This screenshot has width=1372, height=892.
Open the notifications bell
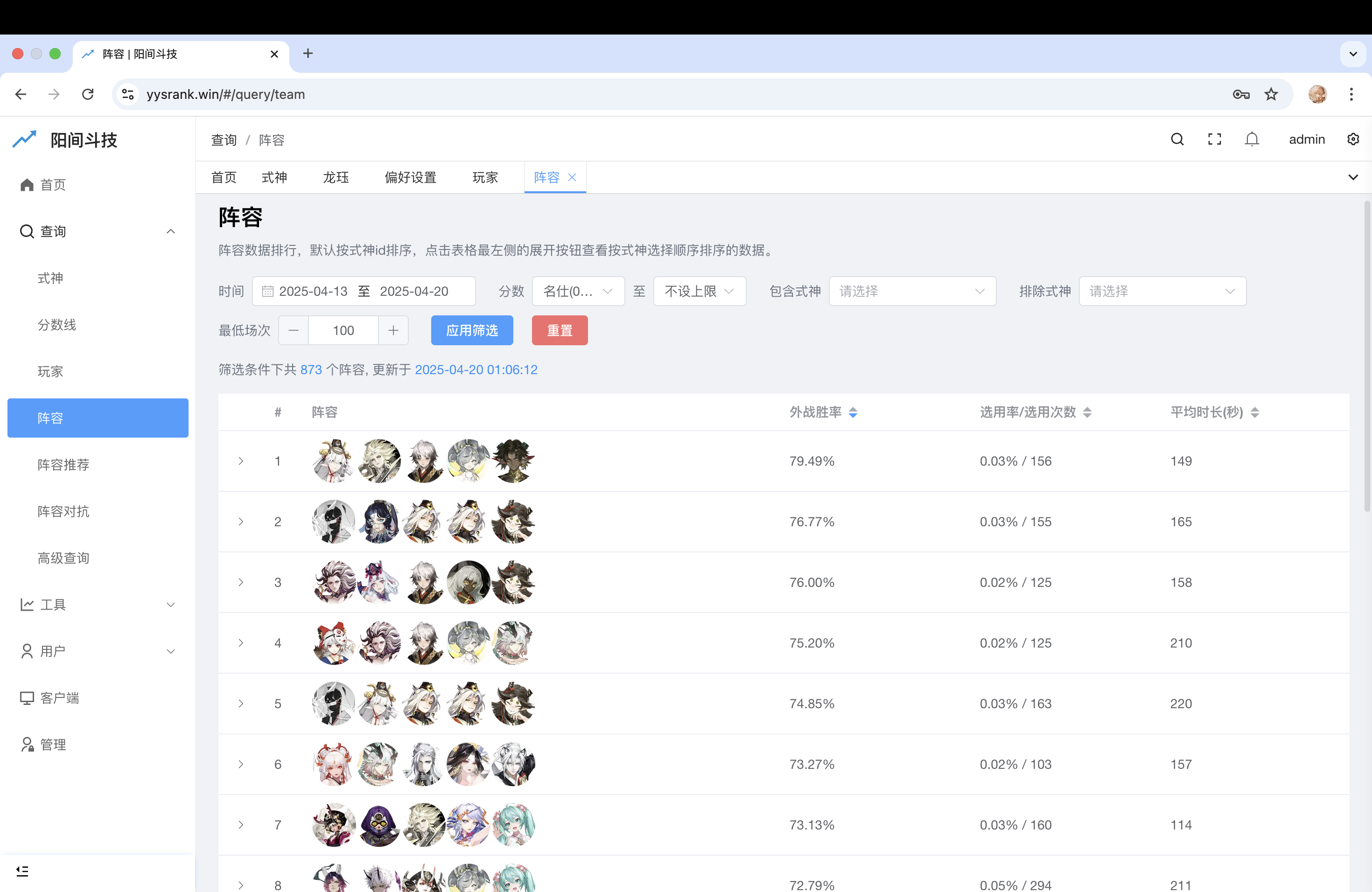coord(1252,139)
